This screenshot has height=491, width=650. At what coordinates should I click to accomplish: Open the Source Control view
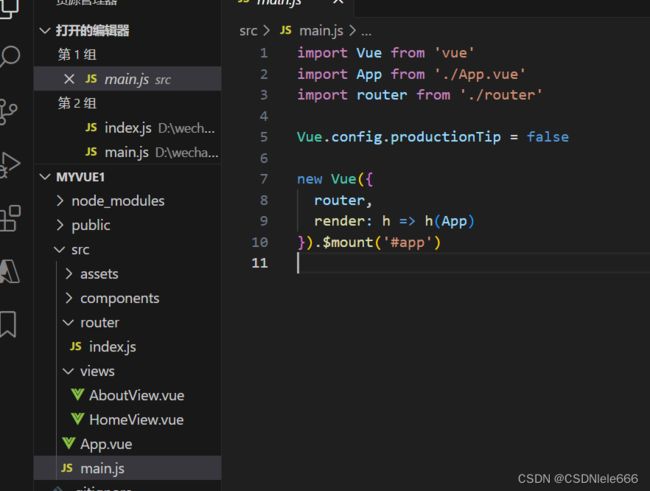[x=8, y=111]
